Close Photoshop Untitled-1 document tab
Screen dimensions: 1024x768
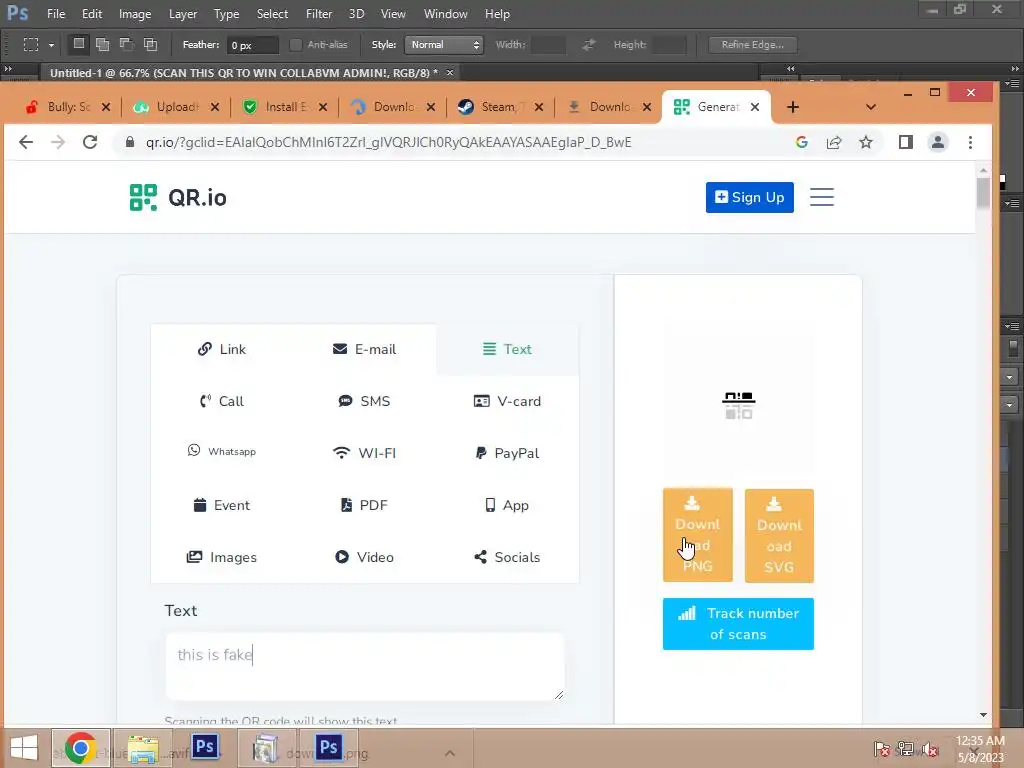(449, 72)
